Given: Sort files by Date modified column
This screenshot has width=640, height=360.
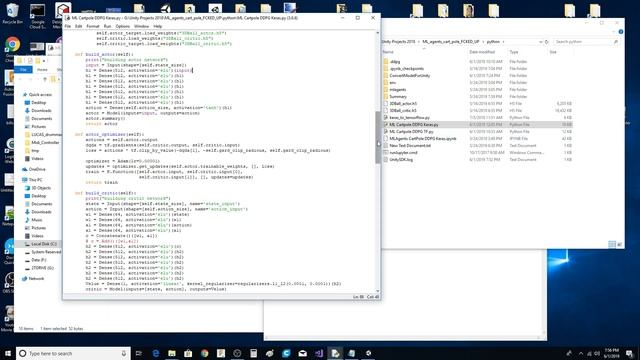Looking at the screenshot, I should click(482, 52).
